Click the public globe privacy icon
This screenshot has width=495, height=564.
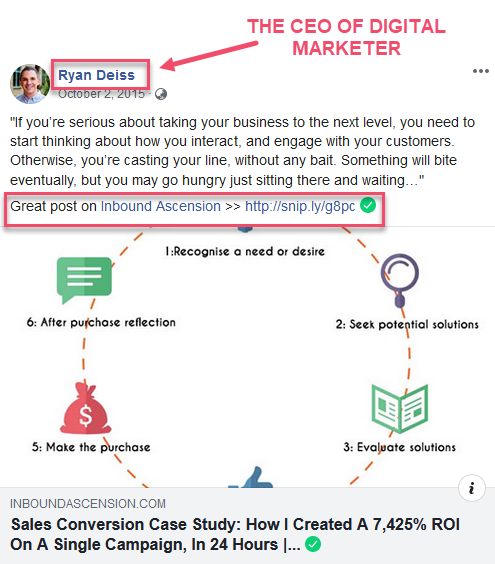tap(161, 94)
